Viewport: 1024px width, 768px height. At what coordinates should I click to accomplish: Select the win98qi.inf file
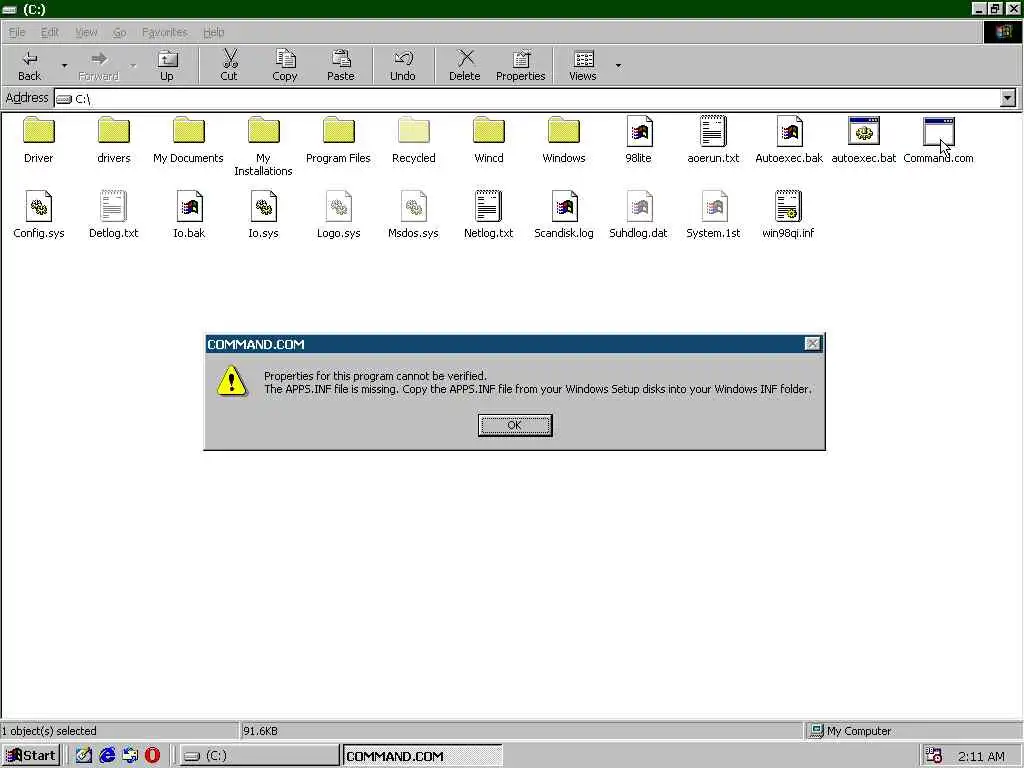click(x=788, y=214)
